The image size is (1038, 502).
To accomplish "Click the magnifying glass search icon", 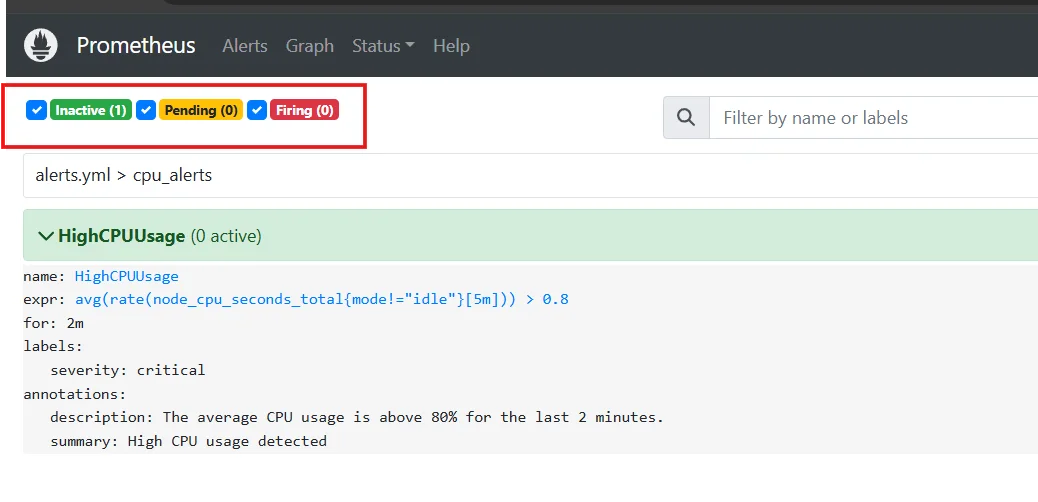I will (x=686, y=118).
